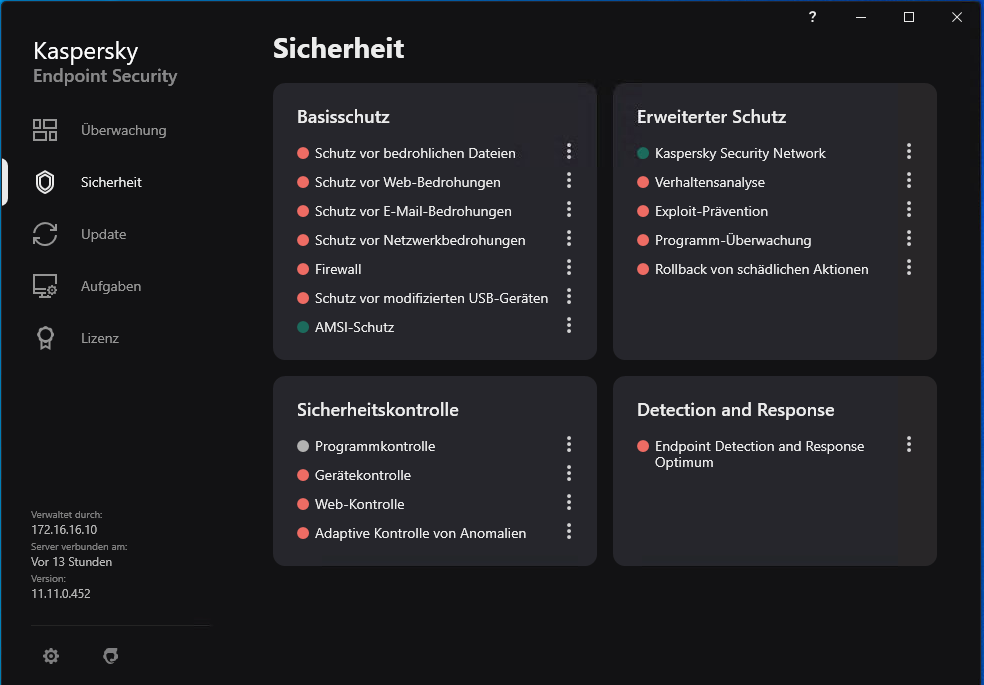The width and height of the screenshot is (984, 685).
Task: Click the version number 11.11.0.452
Action: 61,593
